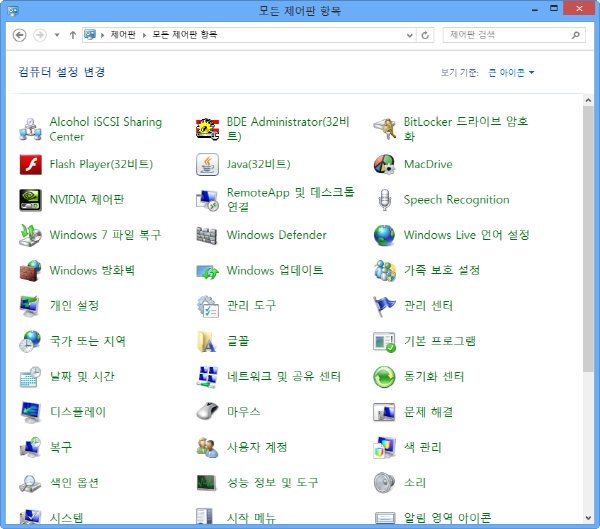Viewport: 600px width, 529px height.
Task: Click the '시작 메뉴' link text
Action: click(x=251, y=518)
